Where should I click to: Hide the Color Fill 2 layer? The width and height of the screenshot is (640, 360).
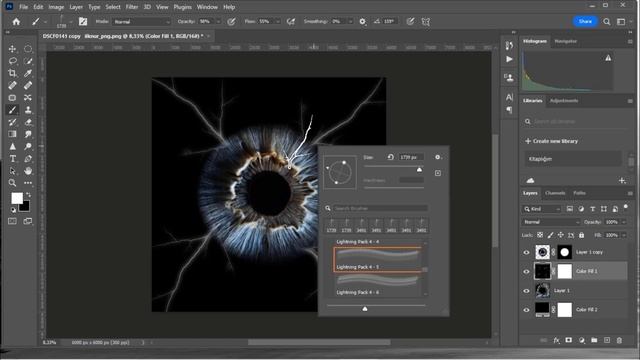(527, 310)
